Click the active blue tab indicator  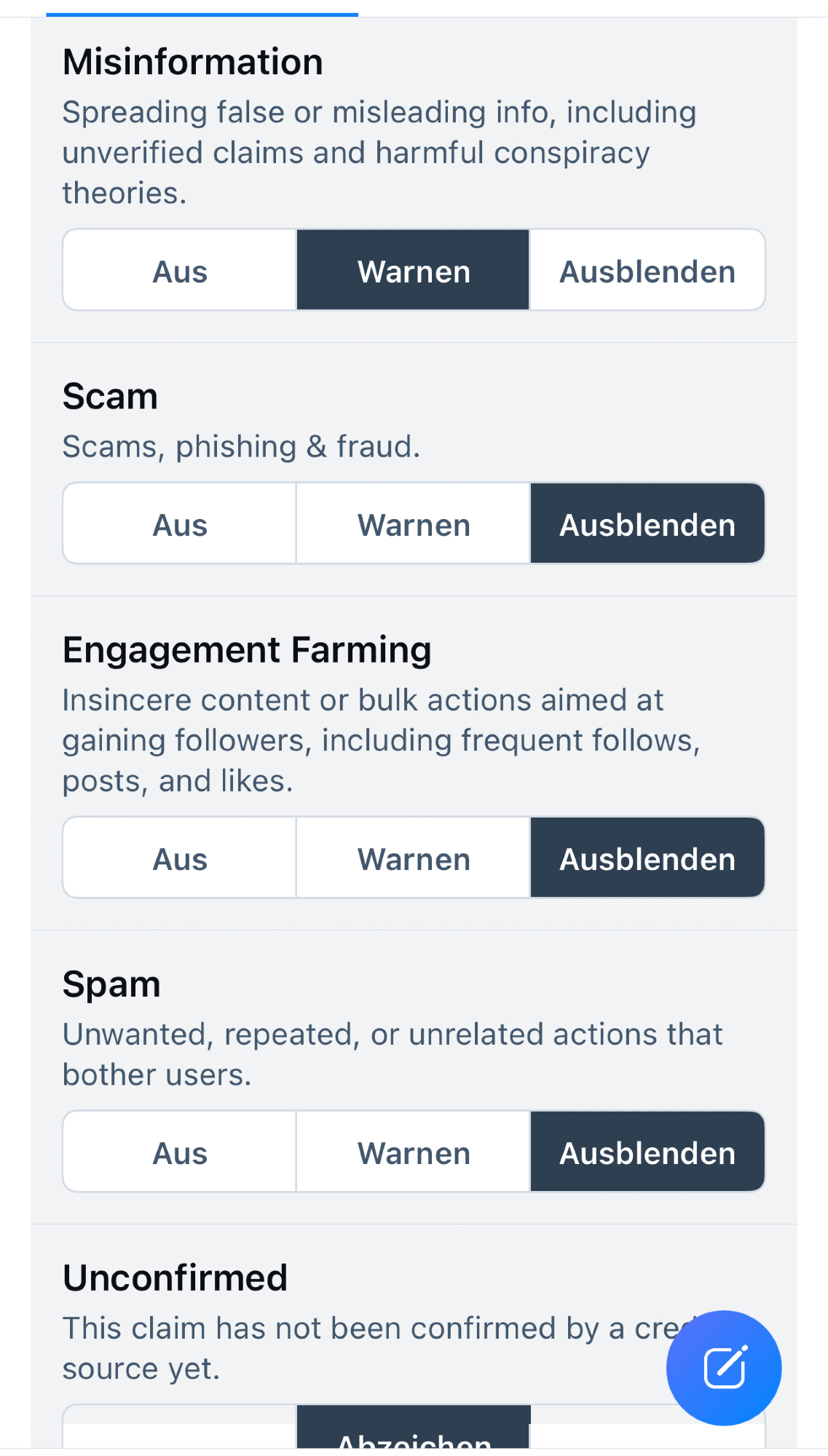click(x=202, y=14)
